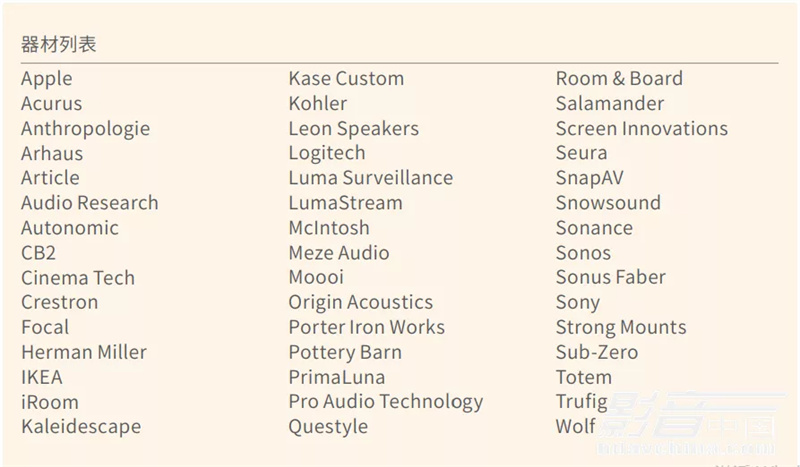Select Screen Innovations in third column
800x467 pixels.
(x=642, y=129)
